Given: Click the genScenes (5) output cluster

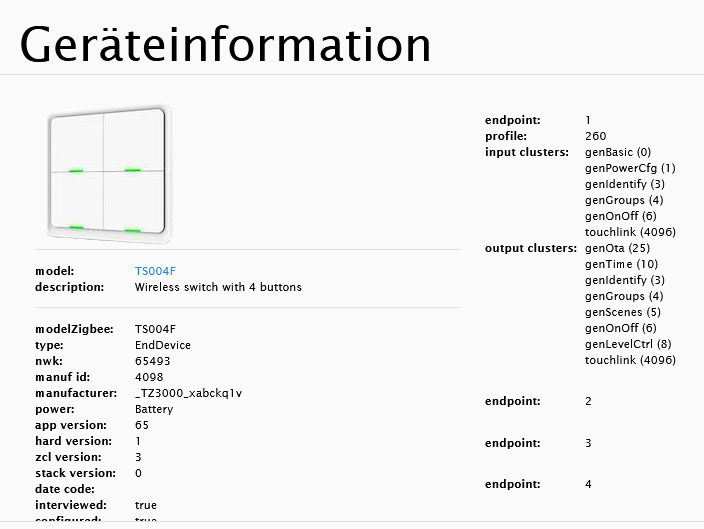Looking at the screenshot, I should point(623,312).
